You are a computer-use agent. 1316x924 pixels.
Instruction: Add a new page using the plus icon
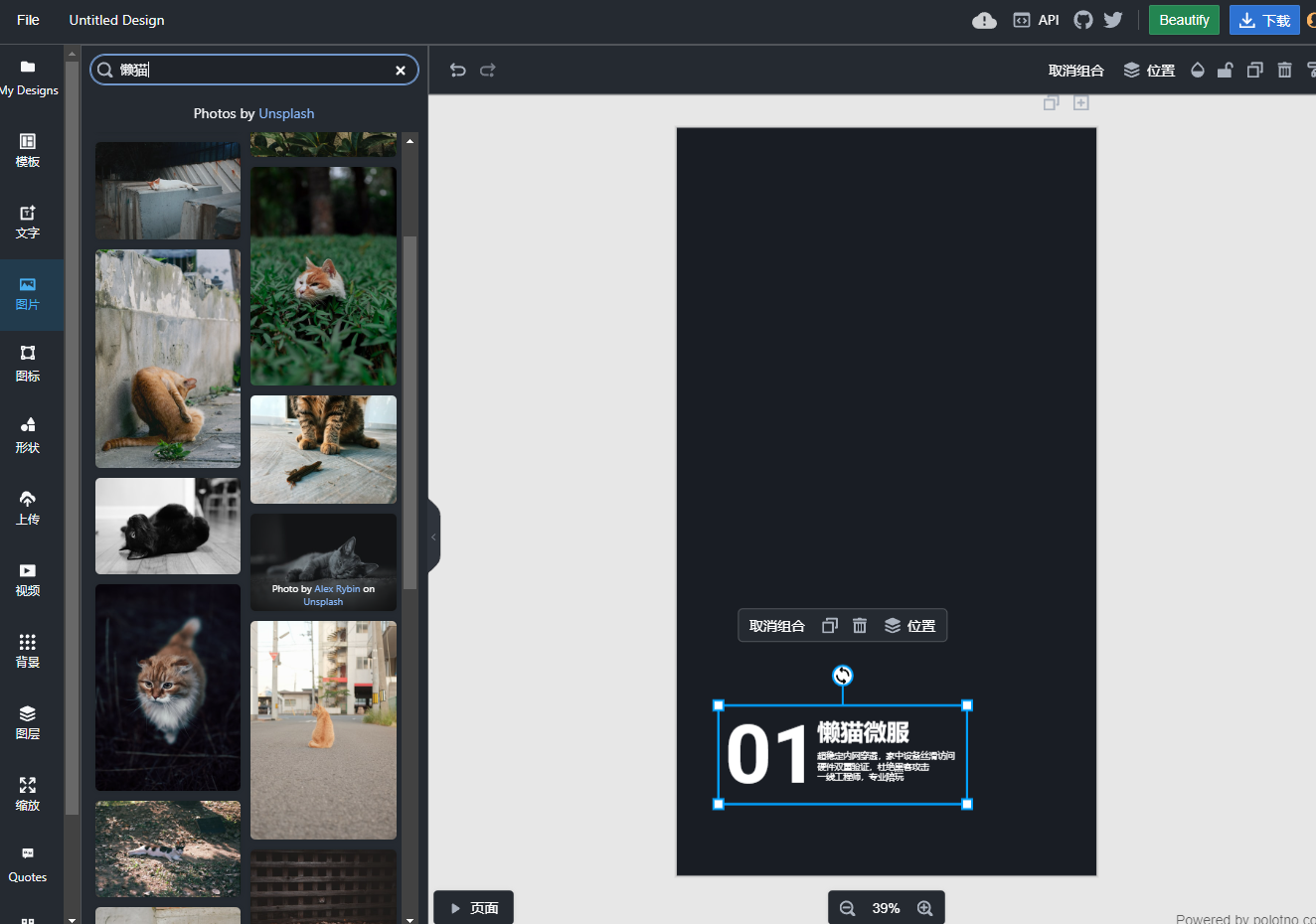(x=1081, y=102)
